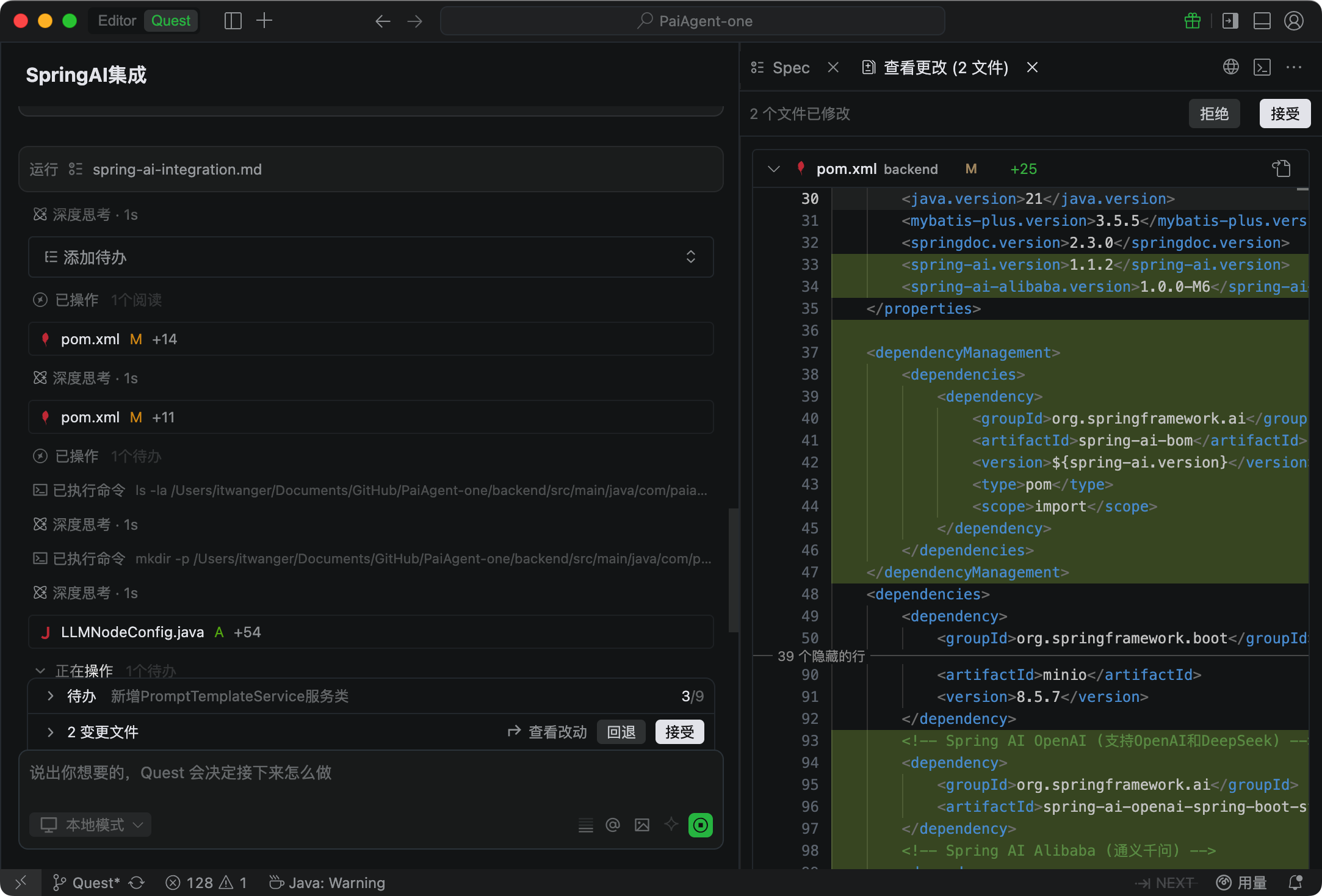
Task: Collapse the pom.xml backend diff section
Action: coord(773,169)
